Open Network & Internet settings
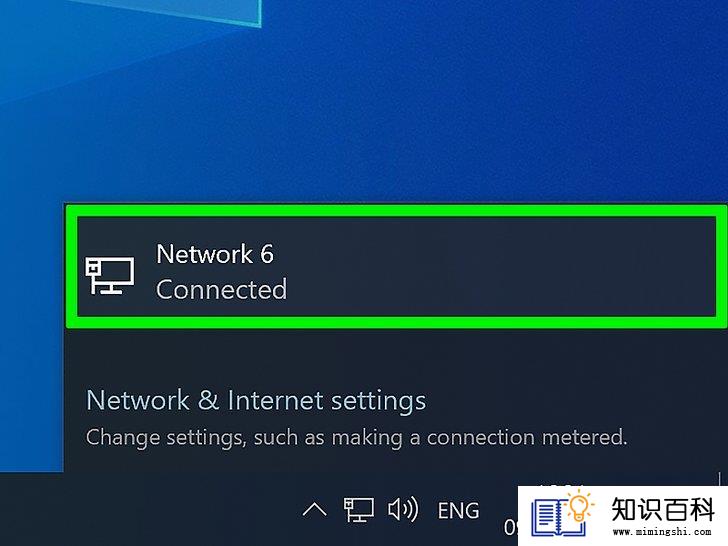The width and height of the screenshot is (728, 546). pos(256,400)
